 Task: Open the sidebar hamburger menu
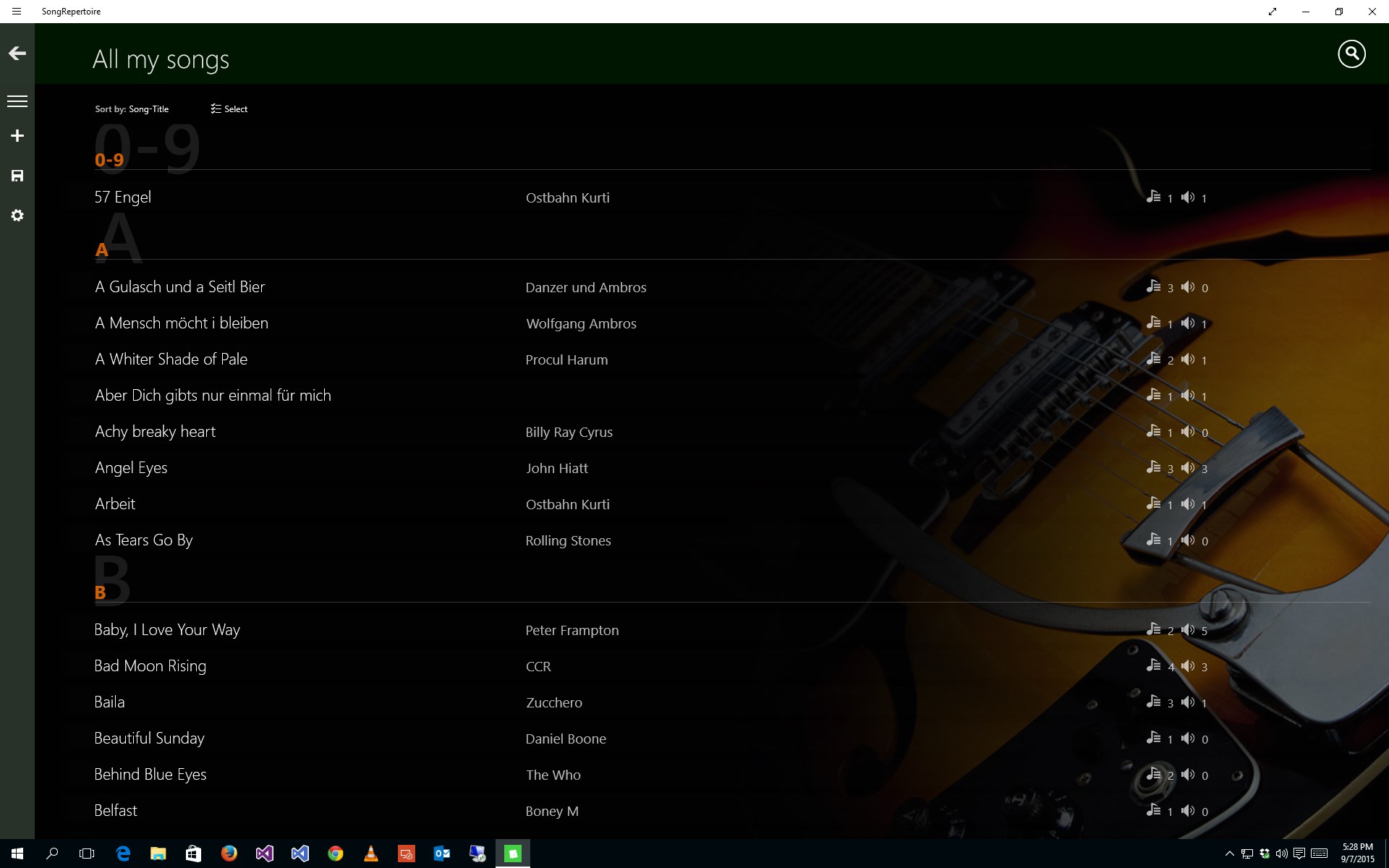coord(17,101)
